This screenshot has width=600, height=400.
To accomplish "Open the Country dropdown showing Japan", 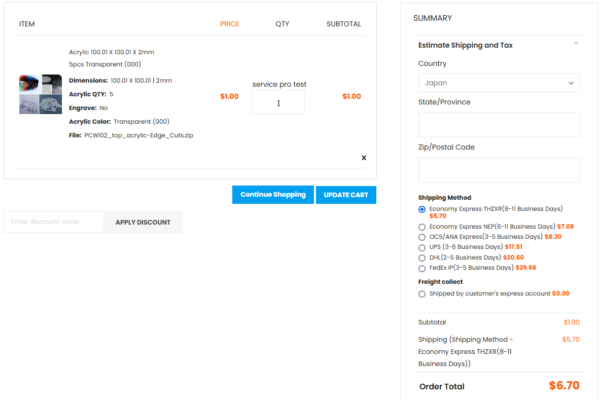I will [498, 83].
